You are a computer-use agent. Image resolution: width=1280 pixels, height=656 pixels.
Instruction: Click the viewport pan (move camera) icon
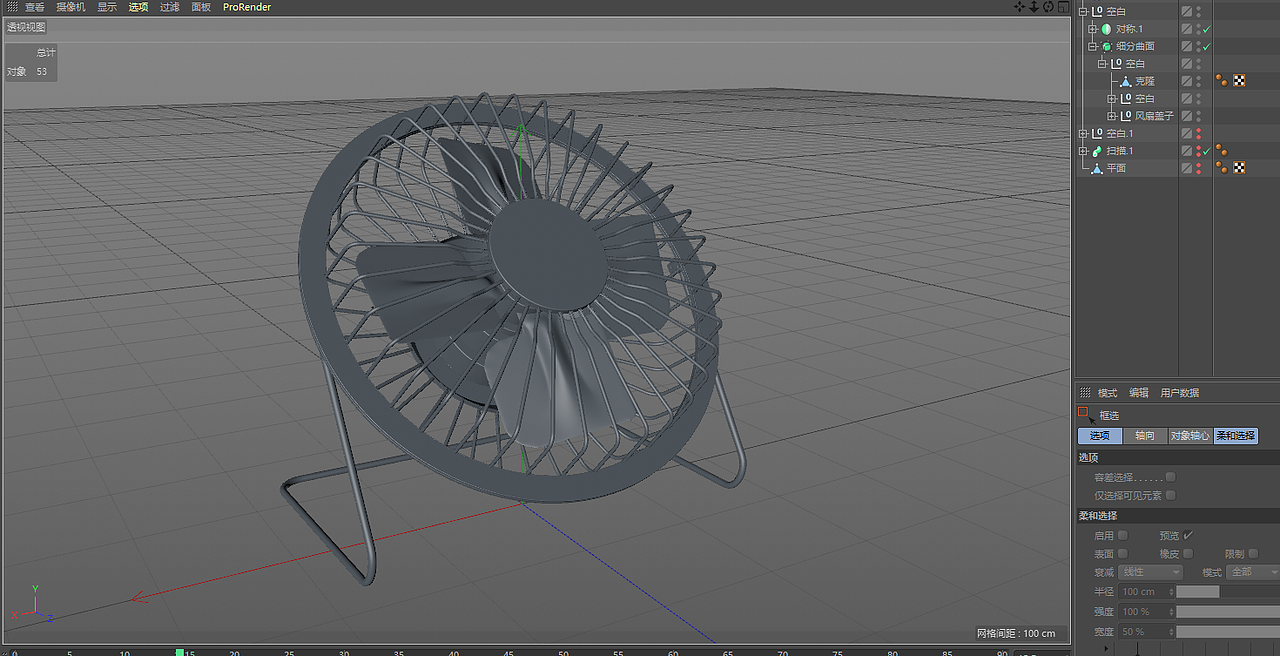(1020, 6)
